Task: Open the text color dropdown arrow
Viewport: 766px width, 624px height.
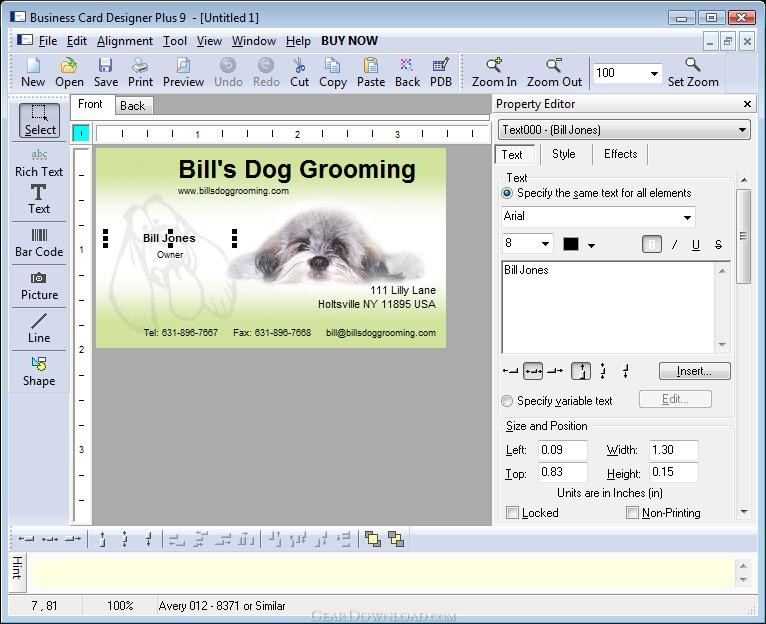Action: point(591,245)
